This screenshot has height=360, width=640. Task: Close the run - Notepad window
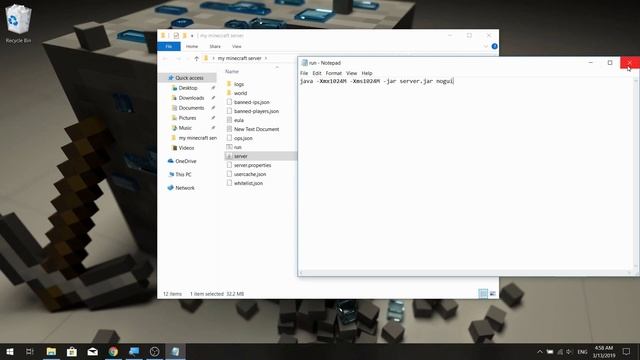click(630, 62)
